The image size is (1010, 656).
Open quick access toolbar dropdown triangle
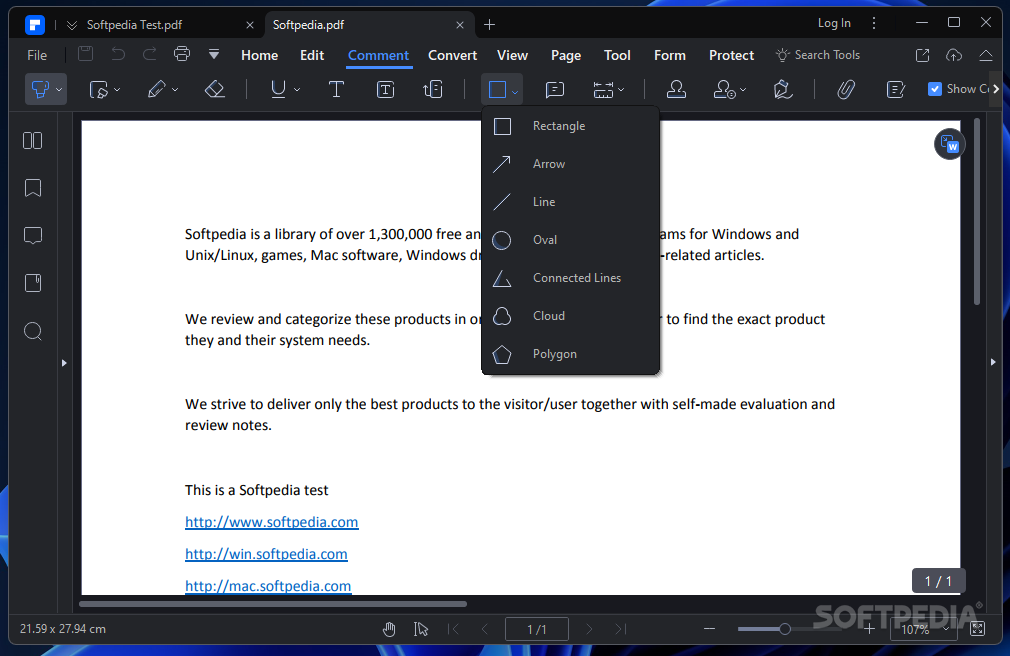214,54
